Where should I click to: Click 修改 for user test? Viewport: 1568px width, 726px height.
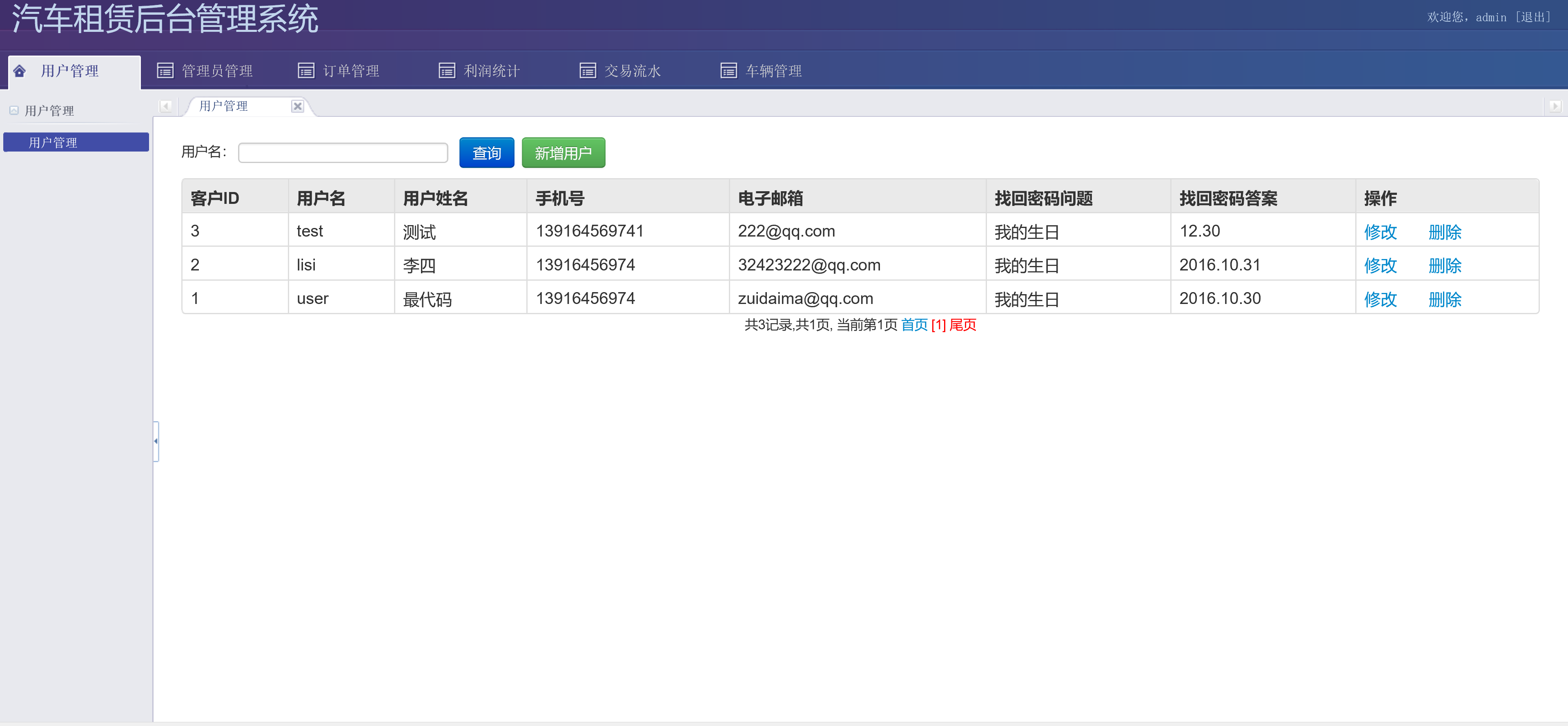click(1381, 231)
